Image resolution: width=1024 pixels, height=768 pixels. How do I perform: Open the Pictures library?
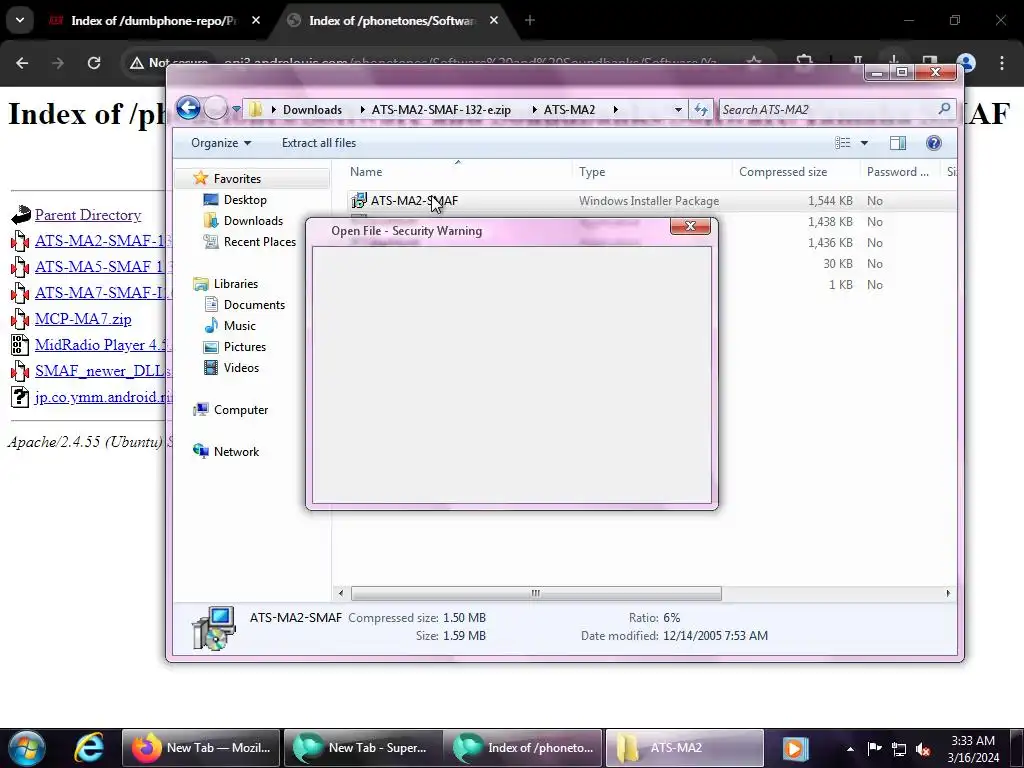click(245, 347)
